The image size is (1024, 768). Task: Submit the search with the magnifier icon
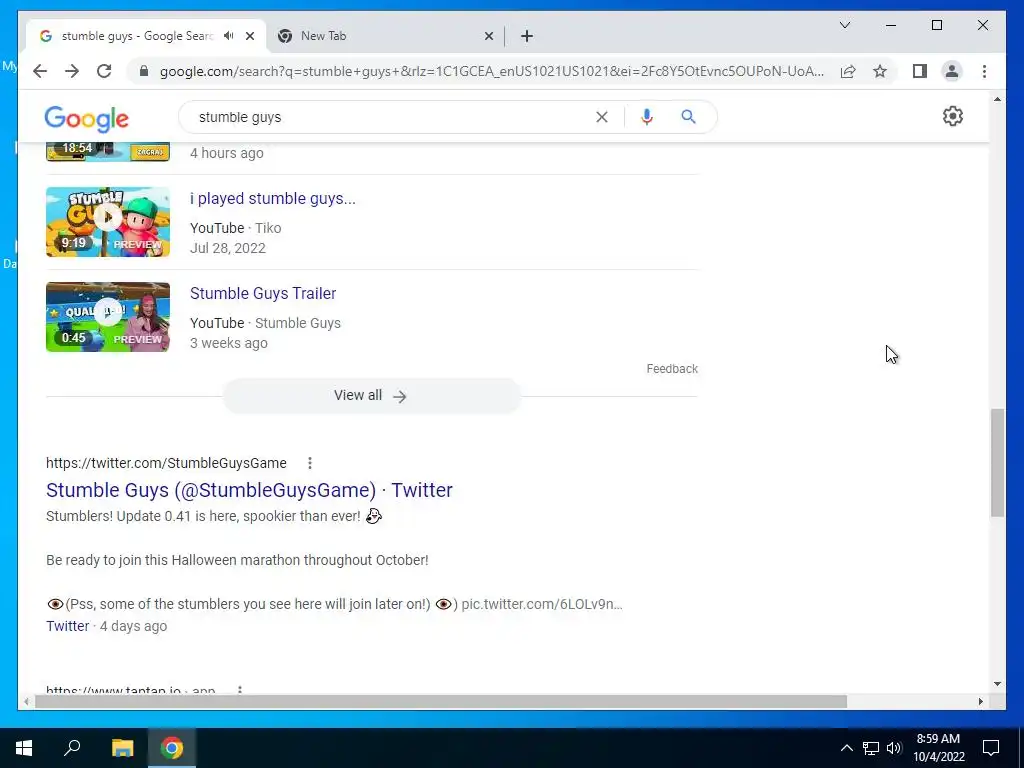click(x=688, y=117)
